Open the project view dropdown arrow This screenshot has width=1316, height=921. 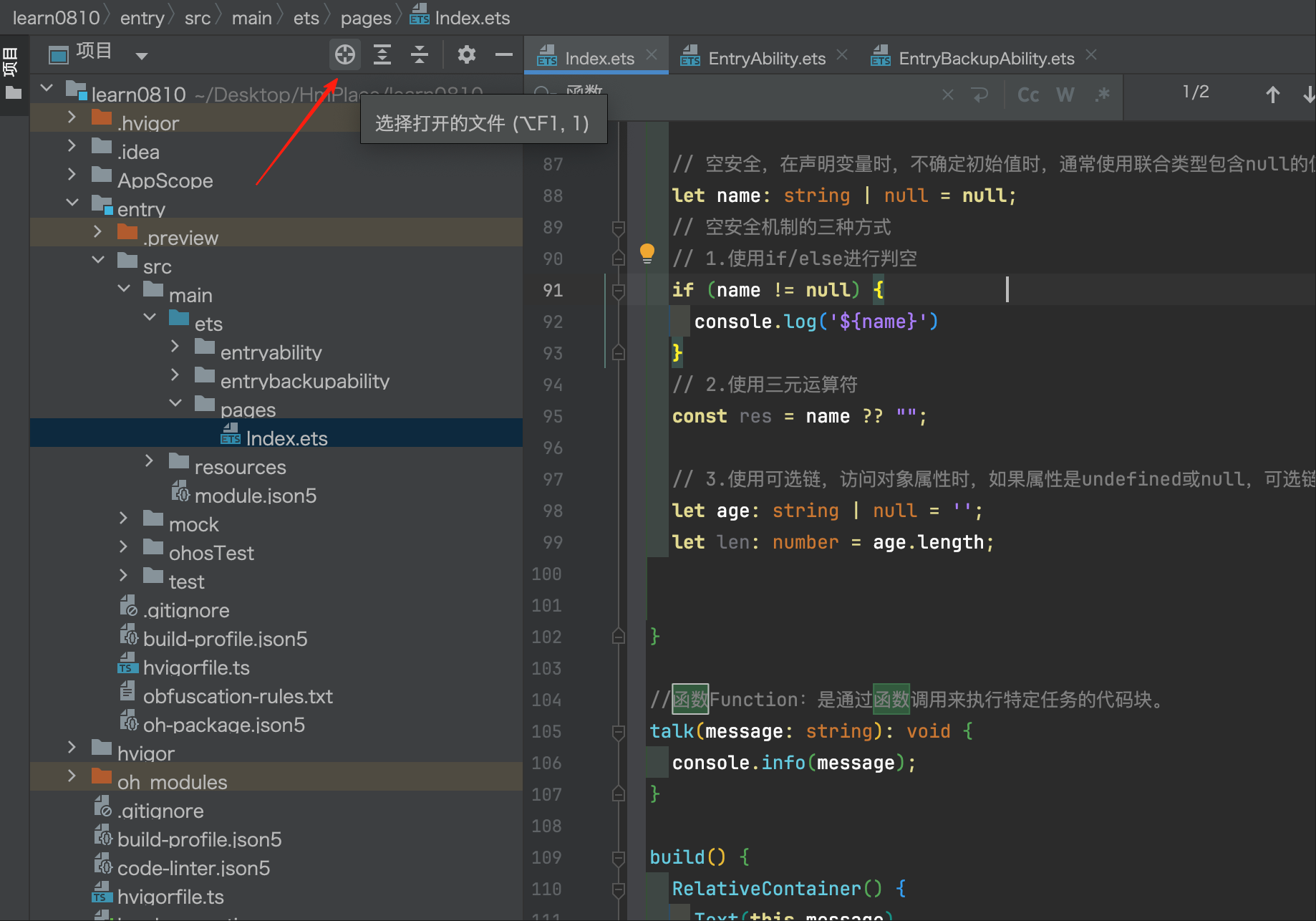[141, 56]
